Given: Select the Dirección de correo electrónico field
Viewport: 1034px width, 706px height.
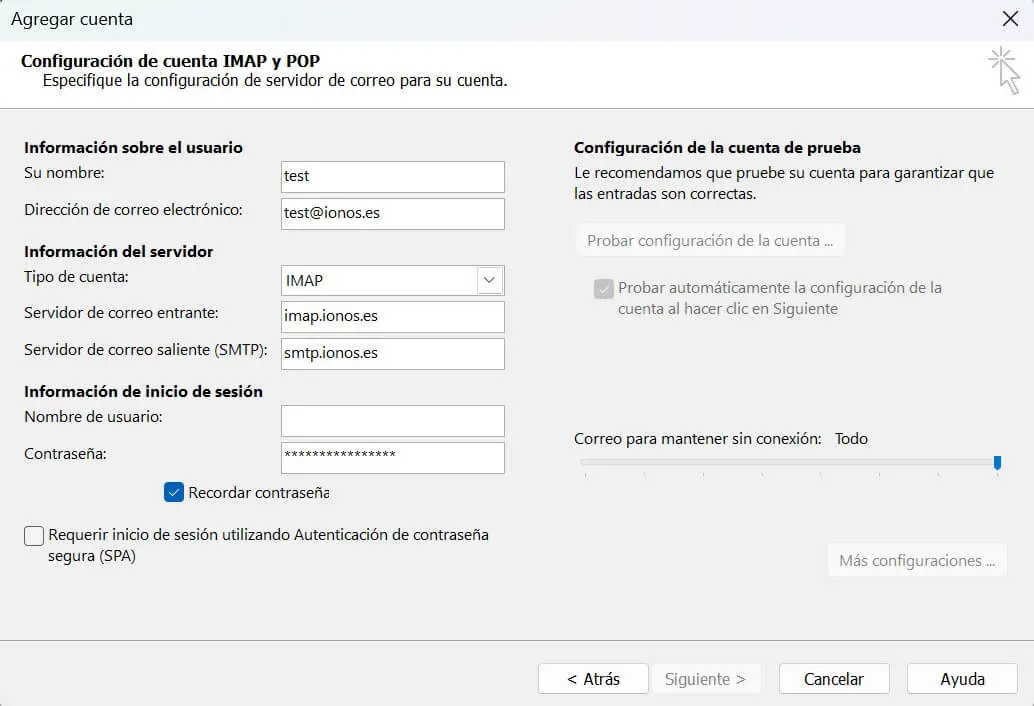Looking at the screenshot, I should point(392,213).
